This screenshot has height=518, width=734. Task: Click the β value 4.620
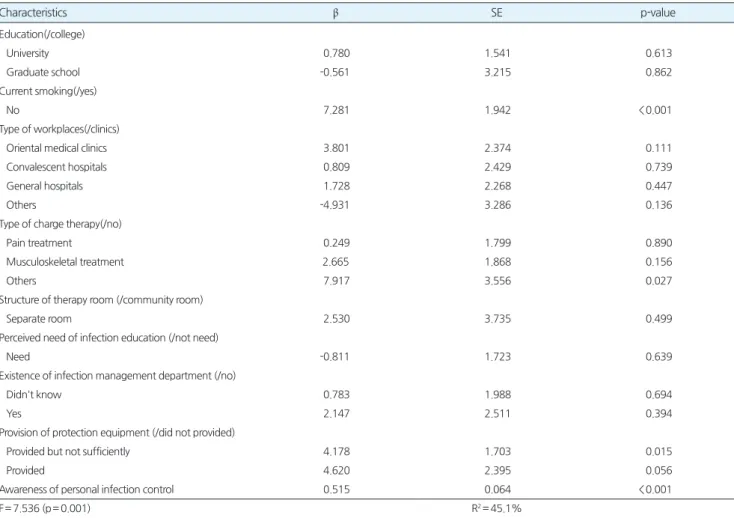pyautogui.click(x=336, y=470)
